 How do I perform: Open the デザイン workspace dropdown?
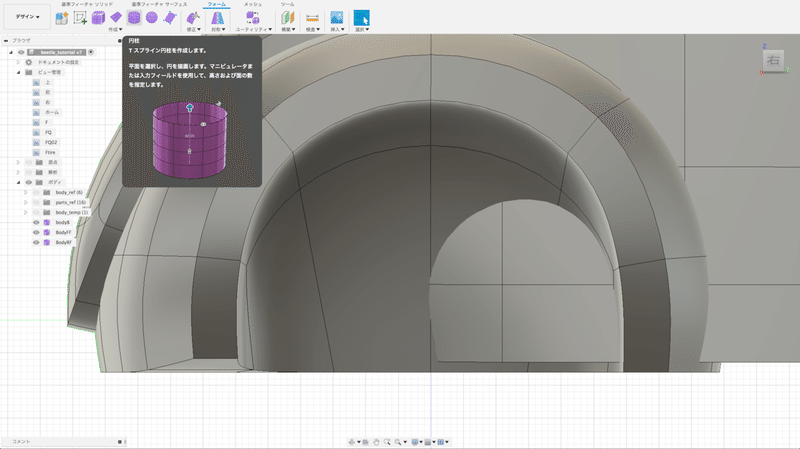(26, 18)
